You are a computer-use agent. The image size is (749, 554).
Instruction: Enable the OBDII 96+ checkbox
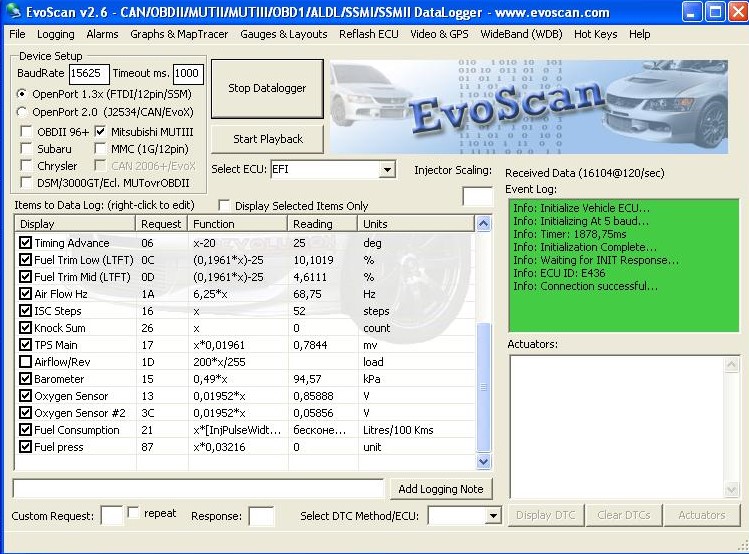tap(26, 132)
